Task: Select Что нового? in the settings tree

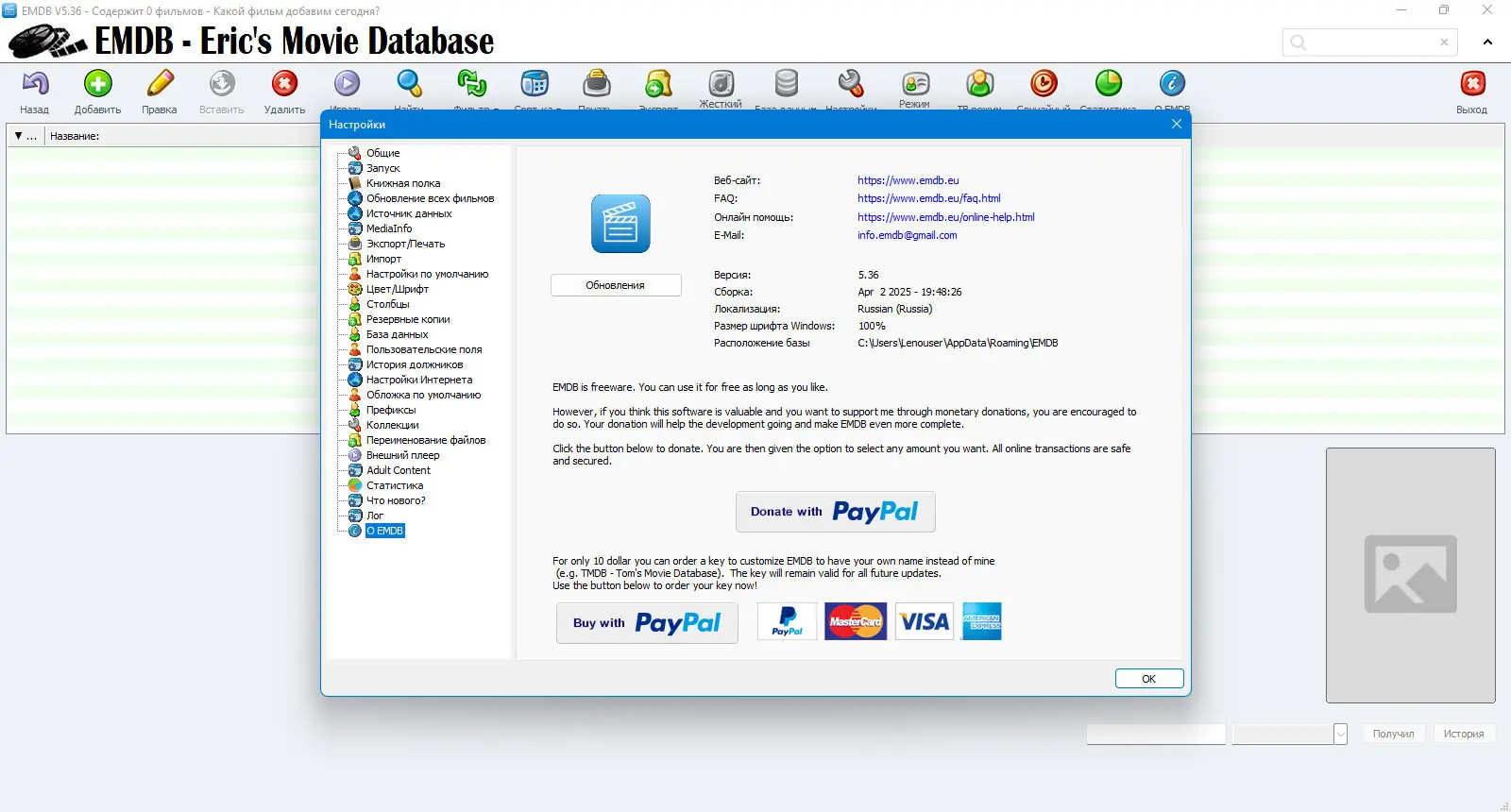Action: click(x=396, y=500)
